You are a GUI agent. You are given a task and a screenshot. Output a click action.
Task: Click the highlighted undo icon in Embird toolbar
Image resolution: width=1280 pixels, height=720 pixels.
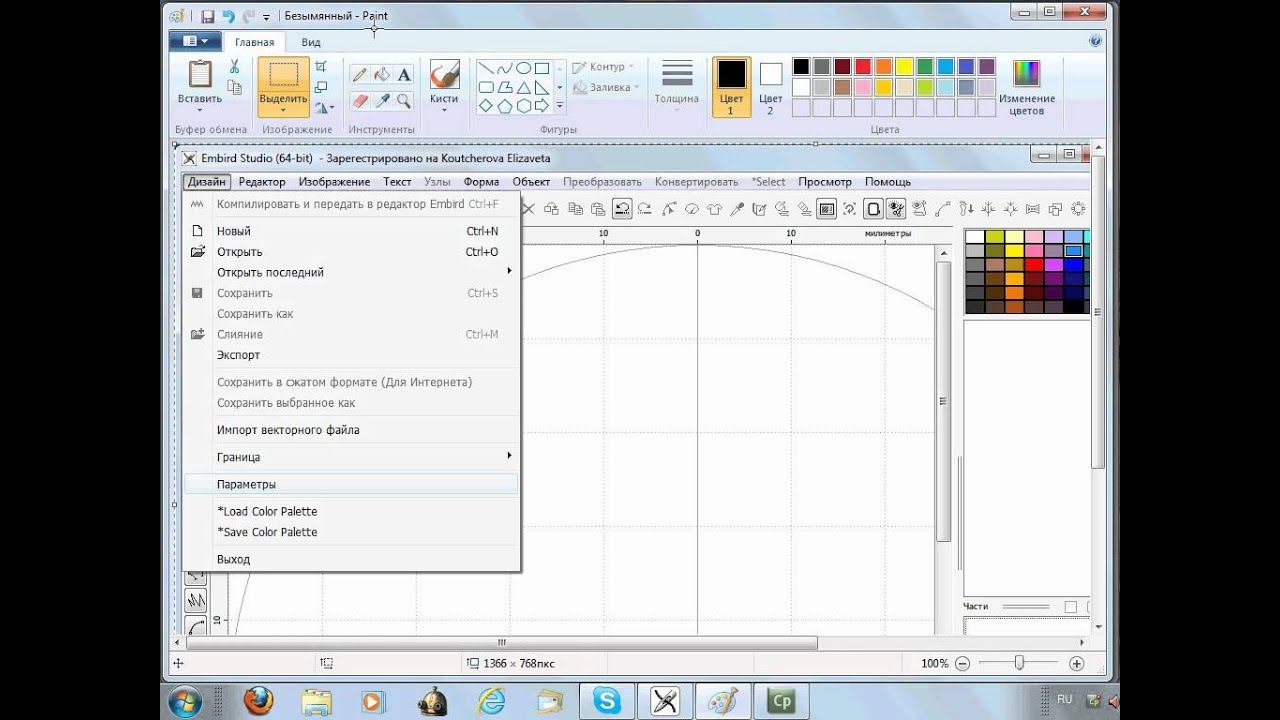[622, 209]
